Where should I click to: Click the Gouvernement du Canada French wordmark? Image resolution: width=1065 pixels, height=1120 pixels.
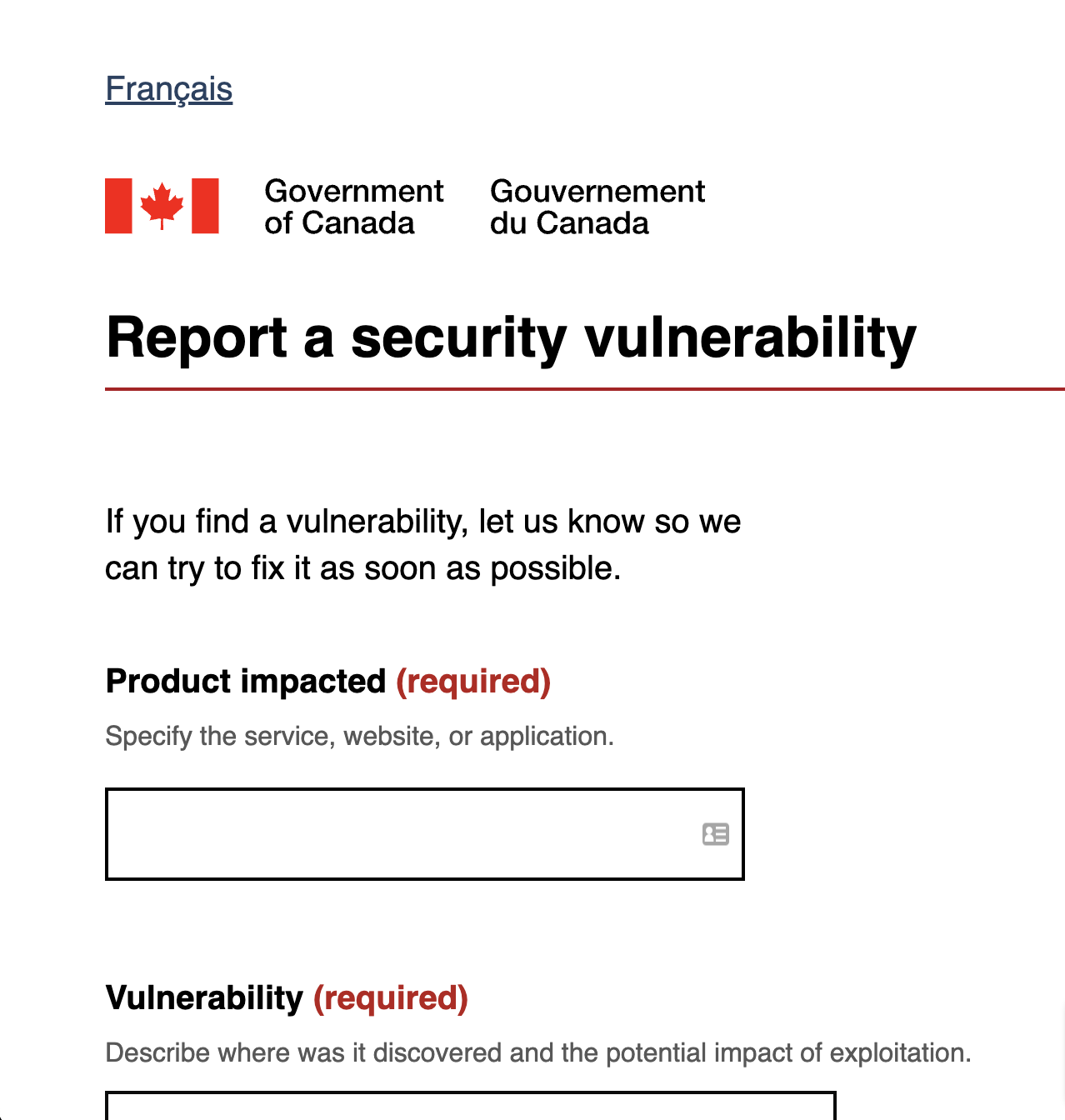point(597,207)
